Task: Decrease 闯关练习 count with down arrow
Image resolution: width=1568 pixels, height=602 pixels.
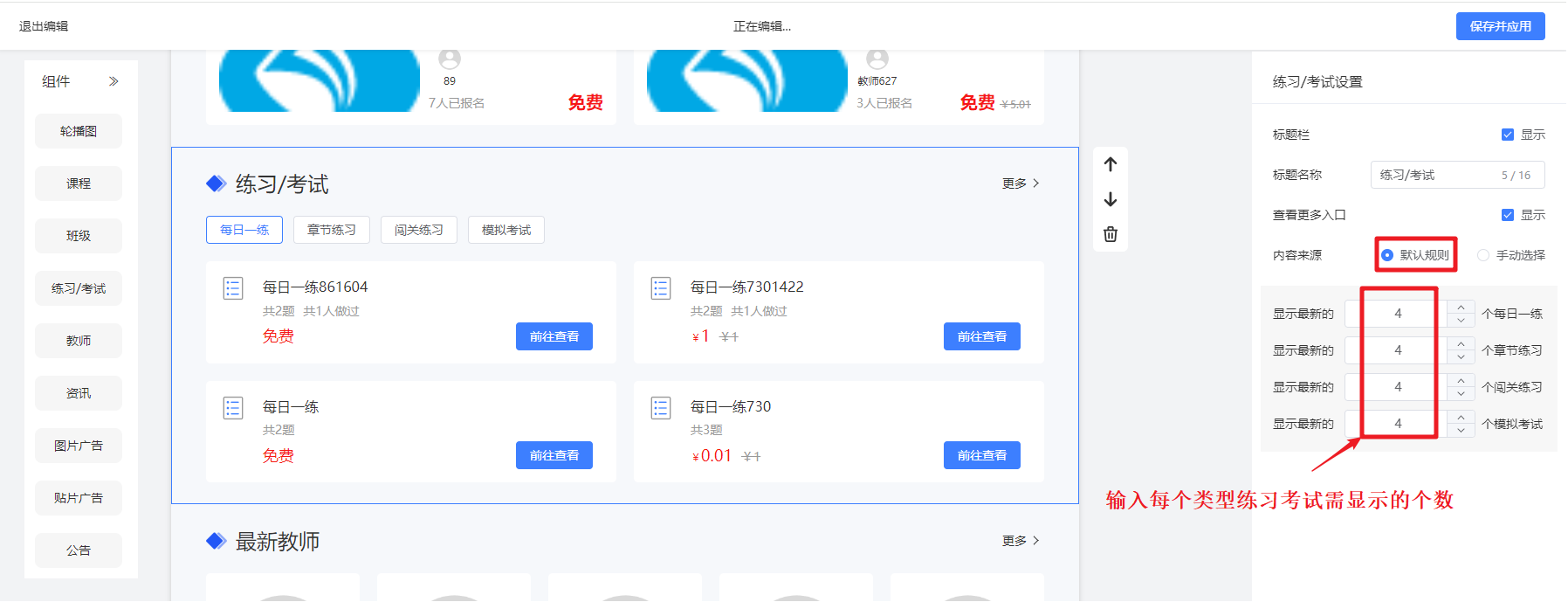Action: pos(1461,394)
